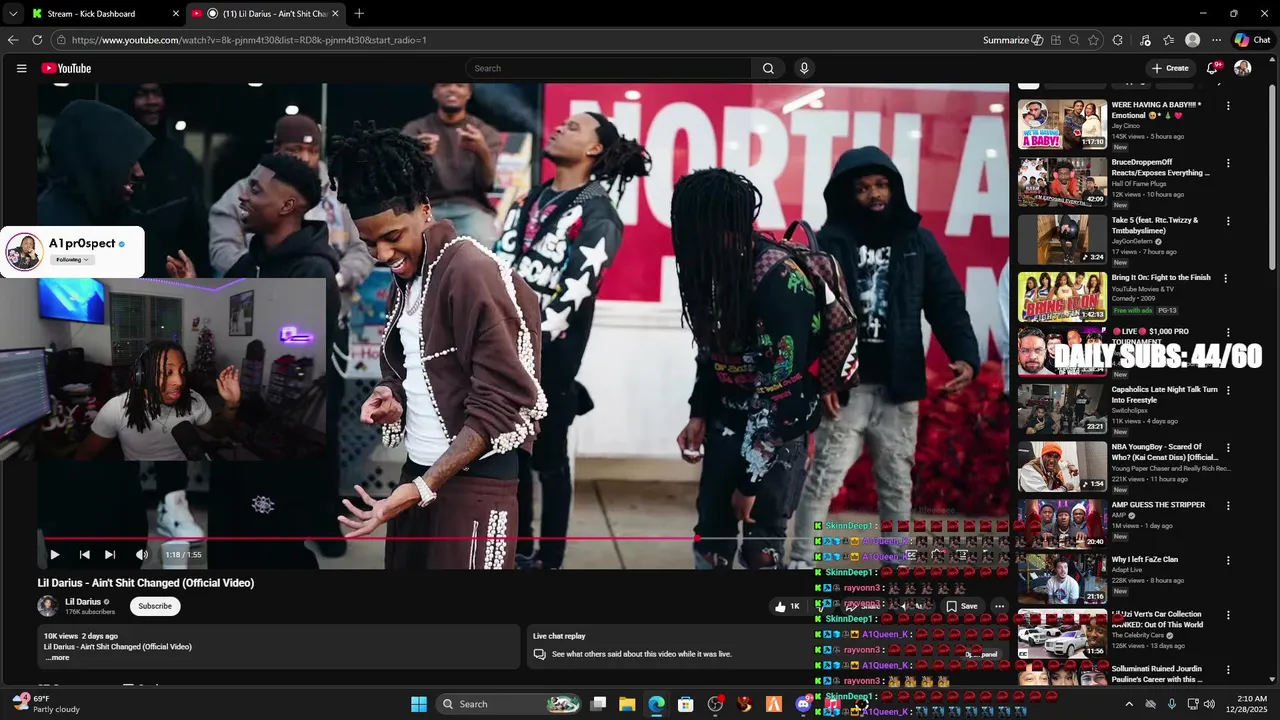Image resolution: width=1280 pixels, height=720 pixels.
Task: Skip to next video in player
Action: [x=110, y=554]
